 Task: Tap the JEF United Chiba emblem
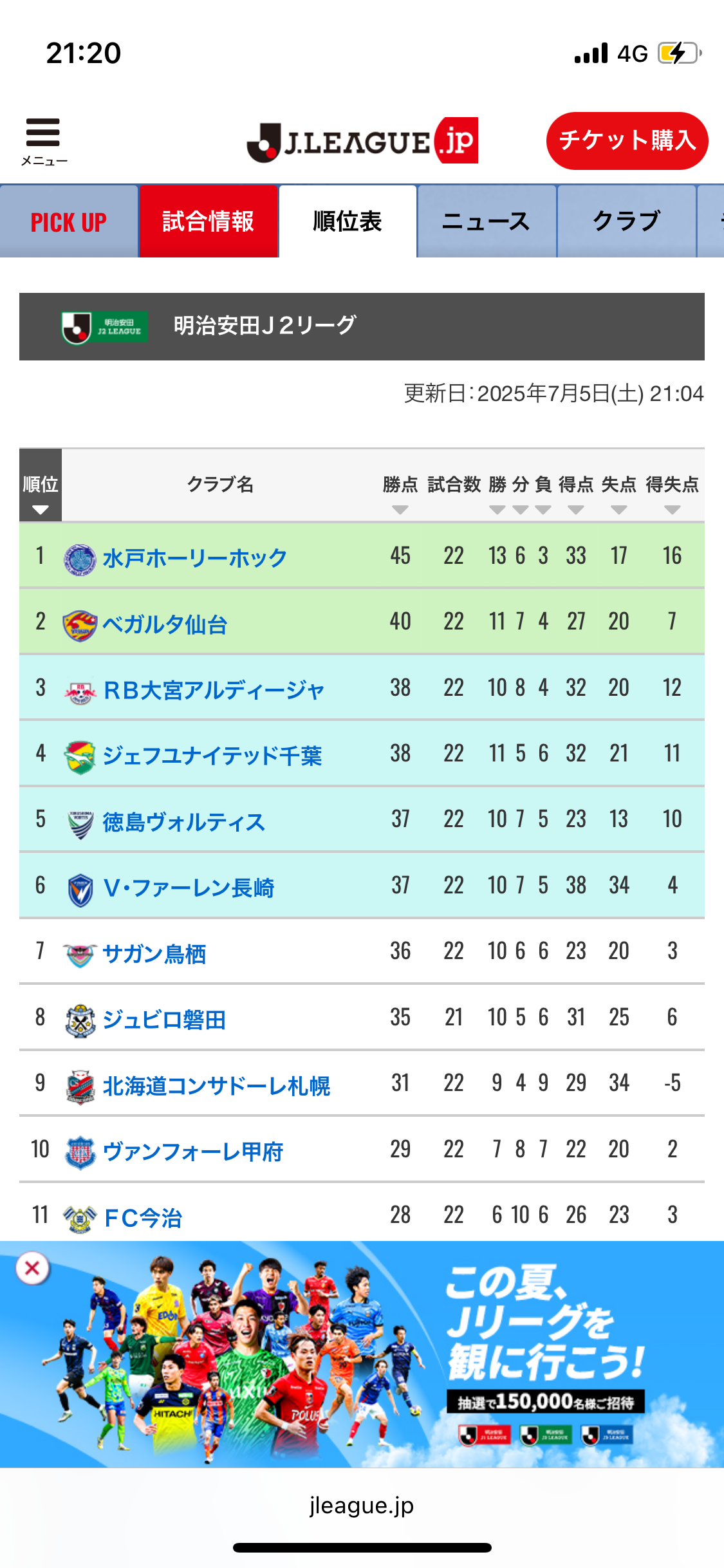pos(80,756)
